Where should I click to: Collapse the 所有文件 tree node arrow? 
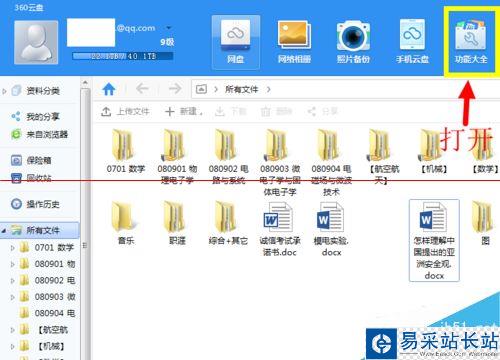pyautogui.click(x=4, y=230)
